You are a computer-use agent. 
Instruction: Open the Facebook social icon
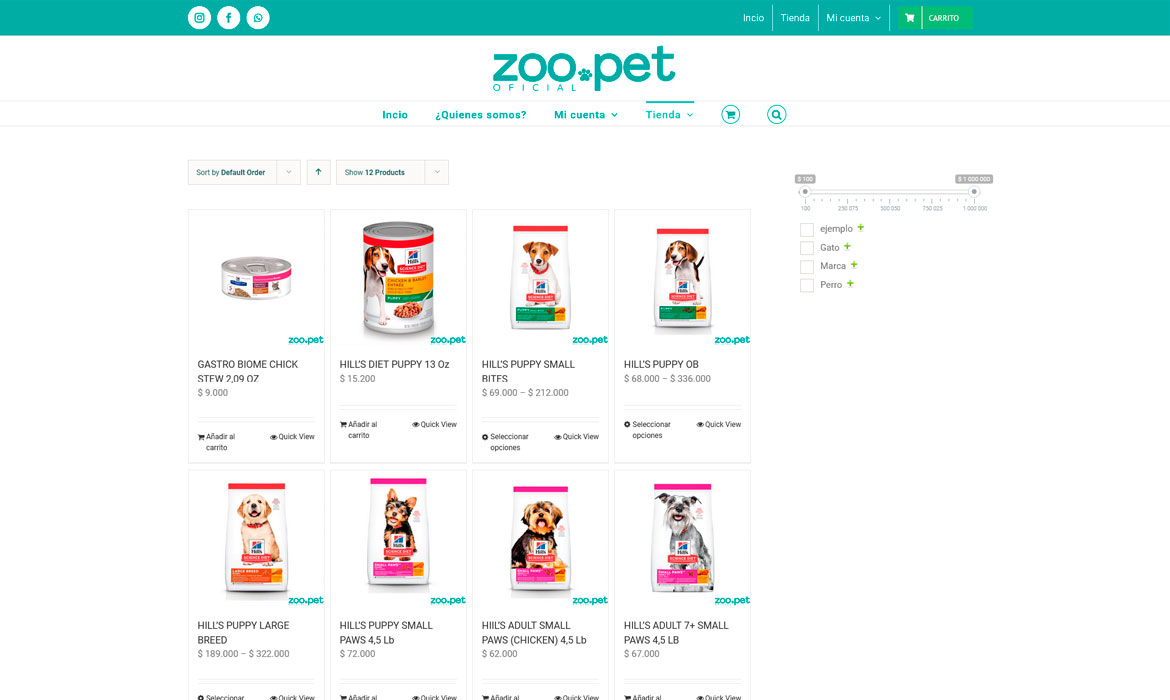tap(228, 18)
